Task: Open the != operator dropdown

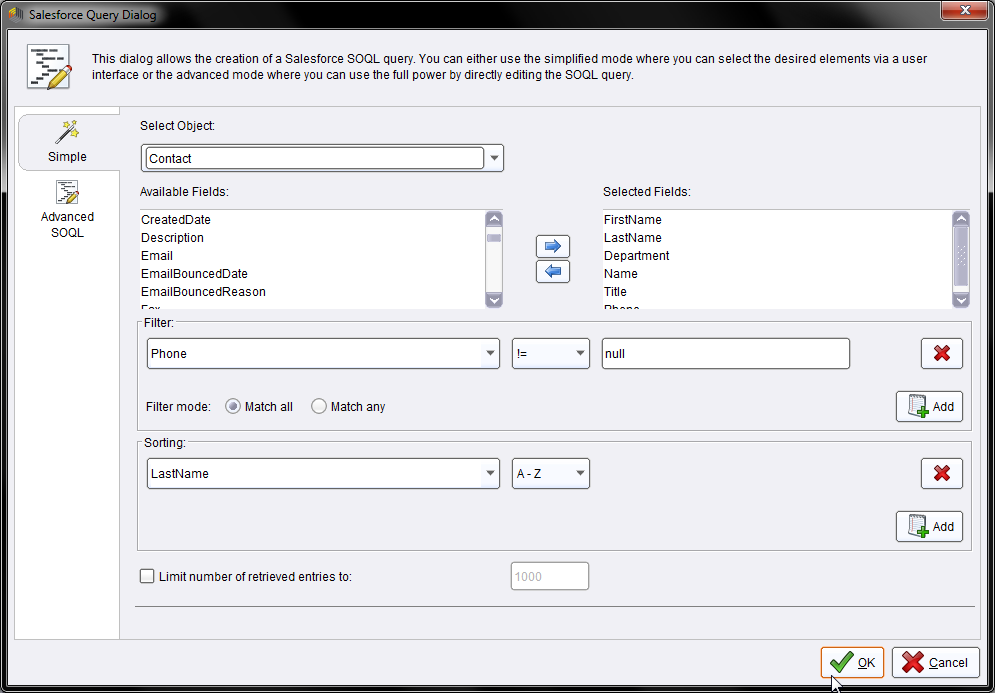Action: tap(580, 354)
